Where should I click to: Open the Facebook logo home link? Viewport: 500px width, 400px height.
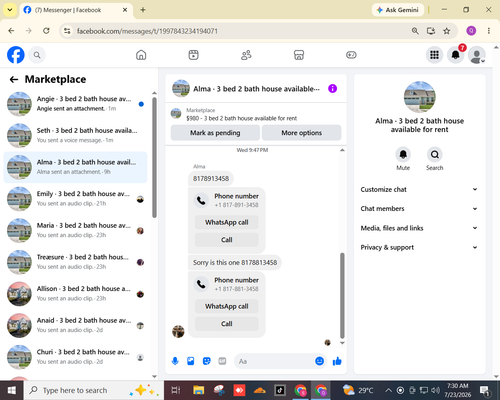[16, 55]
